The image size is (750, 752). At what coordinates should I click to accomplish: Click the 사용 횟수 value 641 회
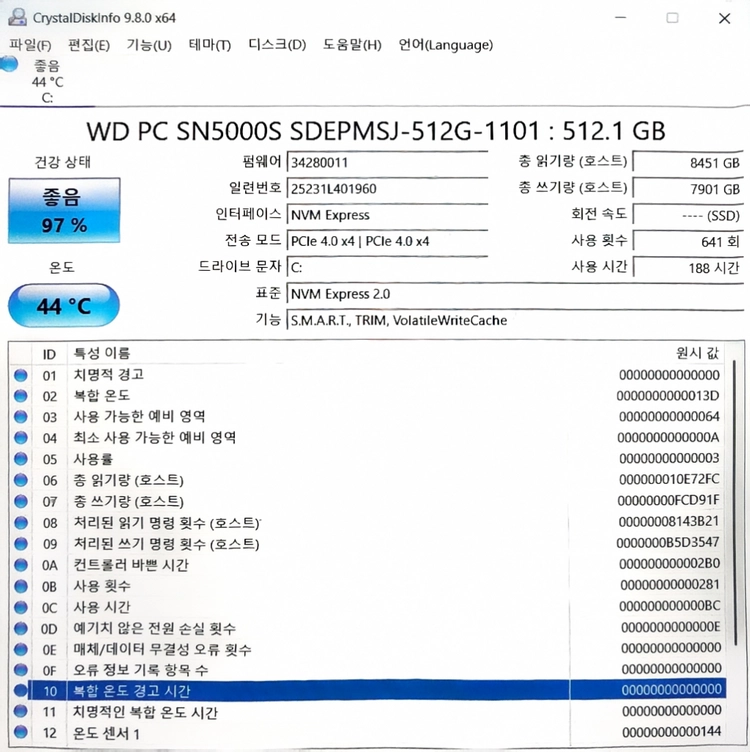(x=688, y=241)
